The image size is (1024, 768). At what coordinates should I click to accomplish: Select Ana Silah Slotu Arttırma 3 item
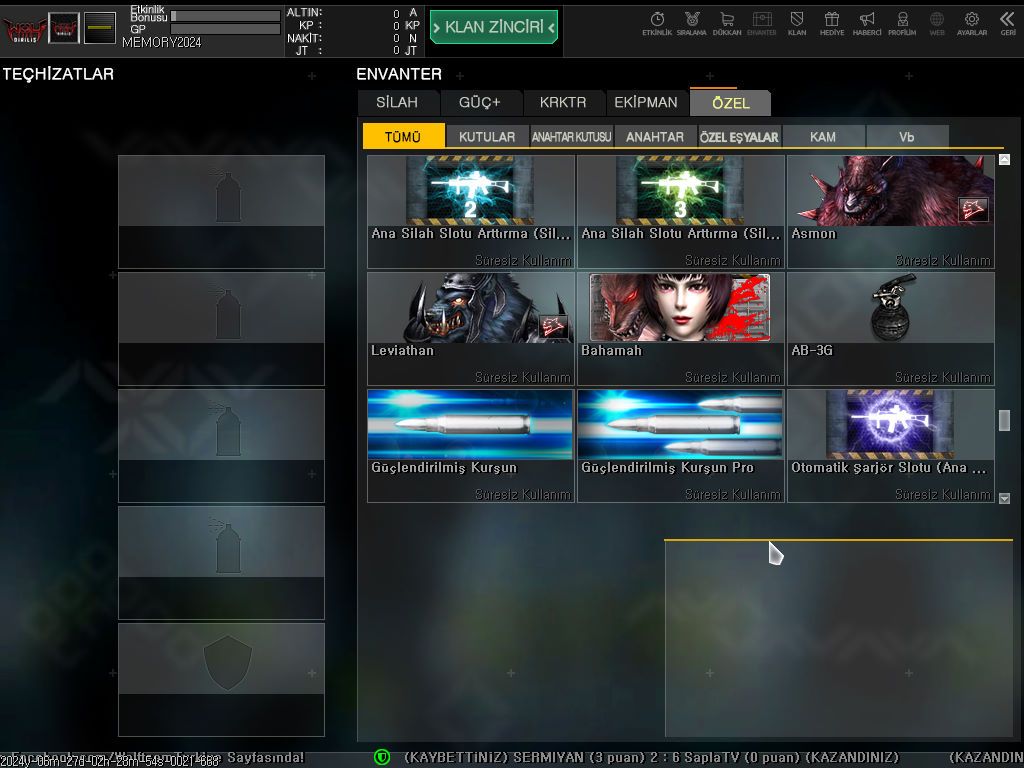pyautogui.click(x=680, y=212)
